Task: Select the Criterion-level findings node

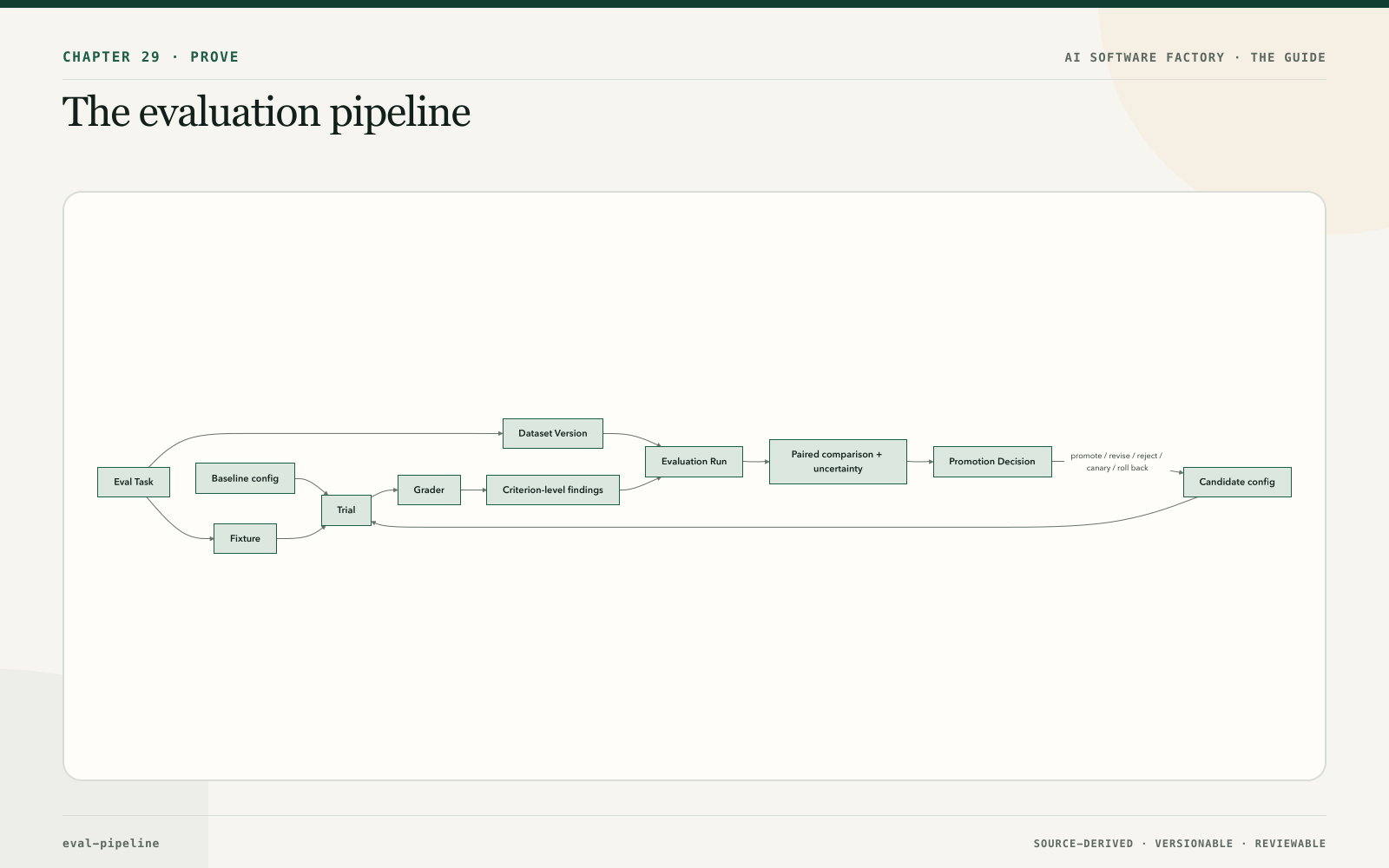Action: [553, 490]
